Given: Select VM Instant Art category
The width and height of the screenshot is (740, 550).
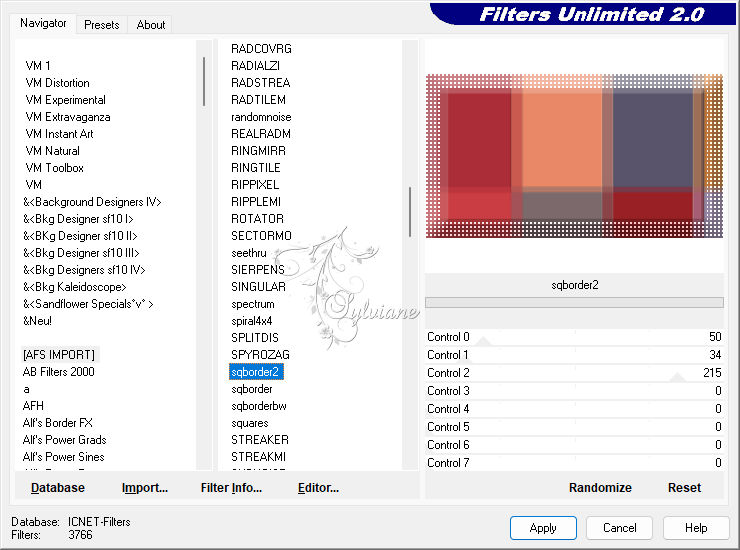Looking at the screenshot, I should [59, 134].
